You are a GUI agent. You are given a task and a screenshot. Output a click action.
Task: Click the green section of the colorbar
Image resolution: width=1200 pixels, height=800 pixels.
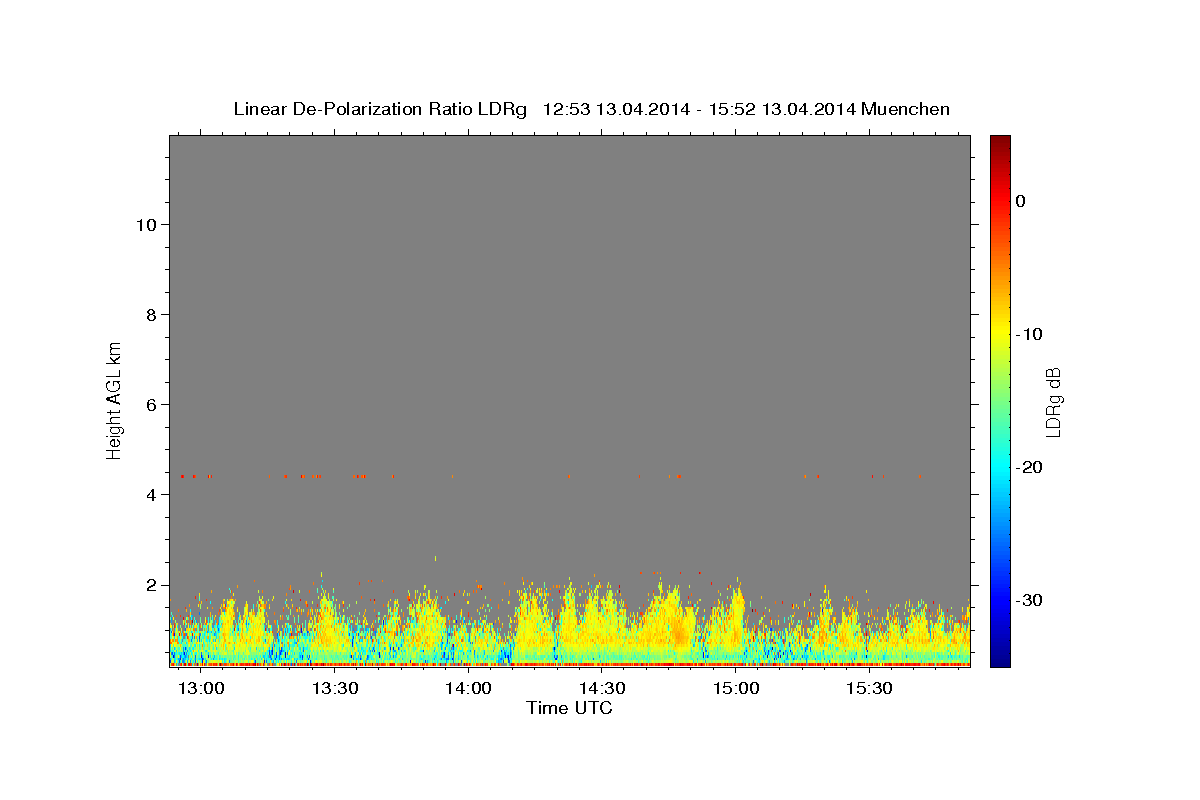pyautogui.click(x=1000, y=400)
